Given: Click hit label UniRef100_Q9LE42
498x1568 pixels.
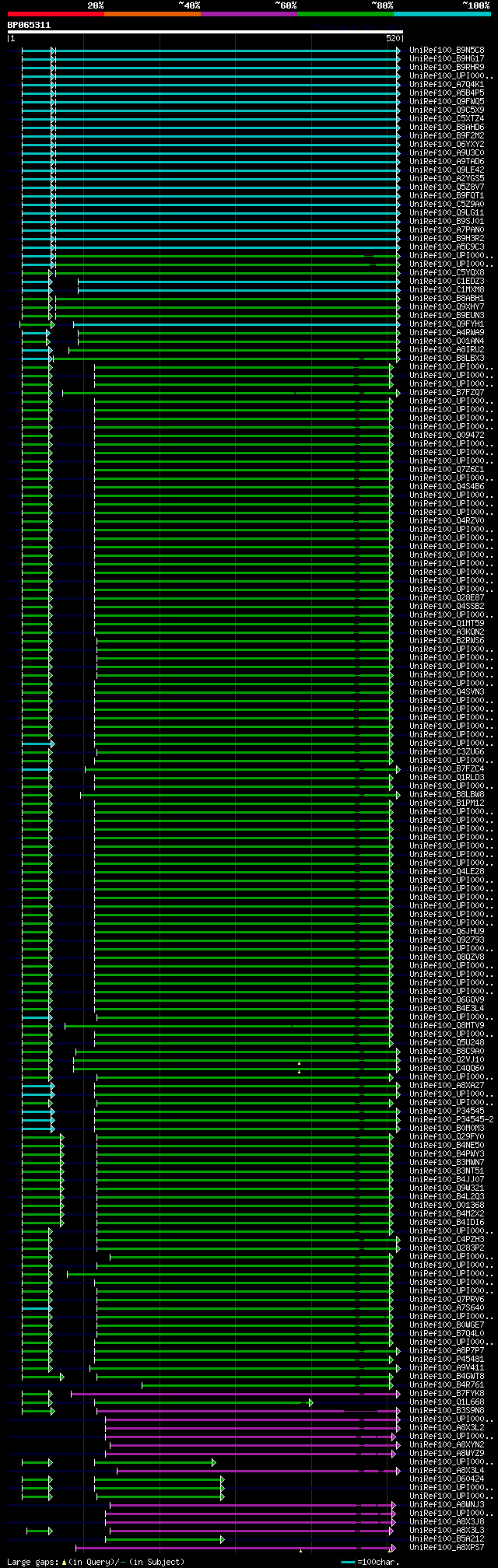Looking at the screenshot, I should point(447,170).
